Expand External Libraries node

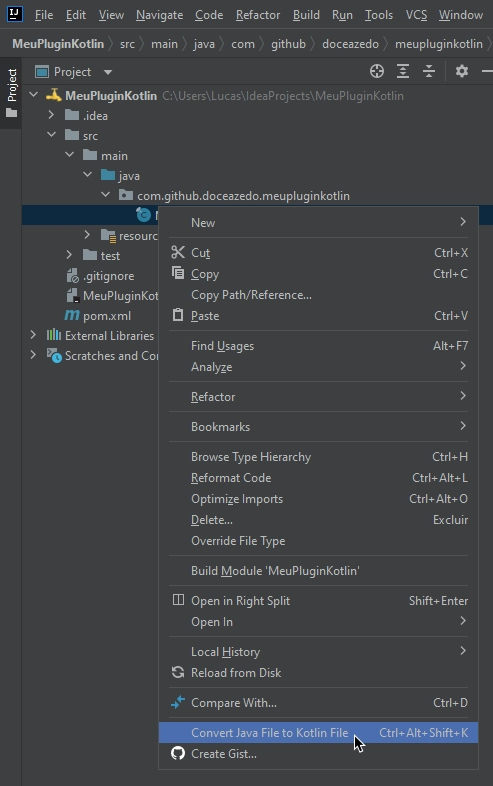[x=33, y=335]
